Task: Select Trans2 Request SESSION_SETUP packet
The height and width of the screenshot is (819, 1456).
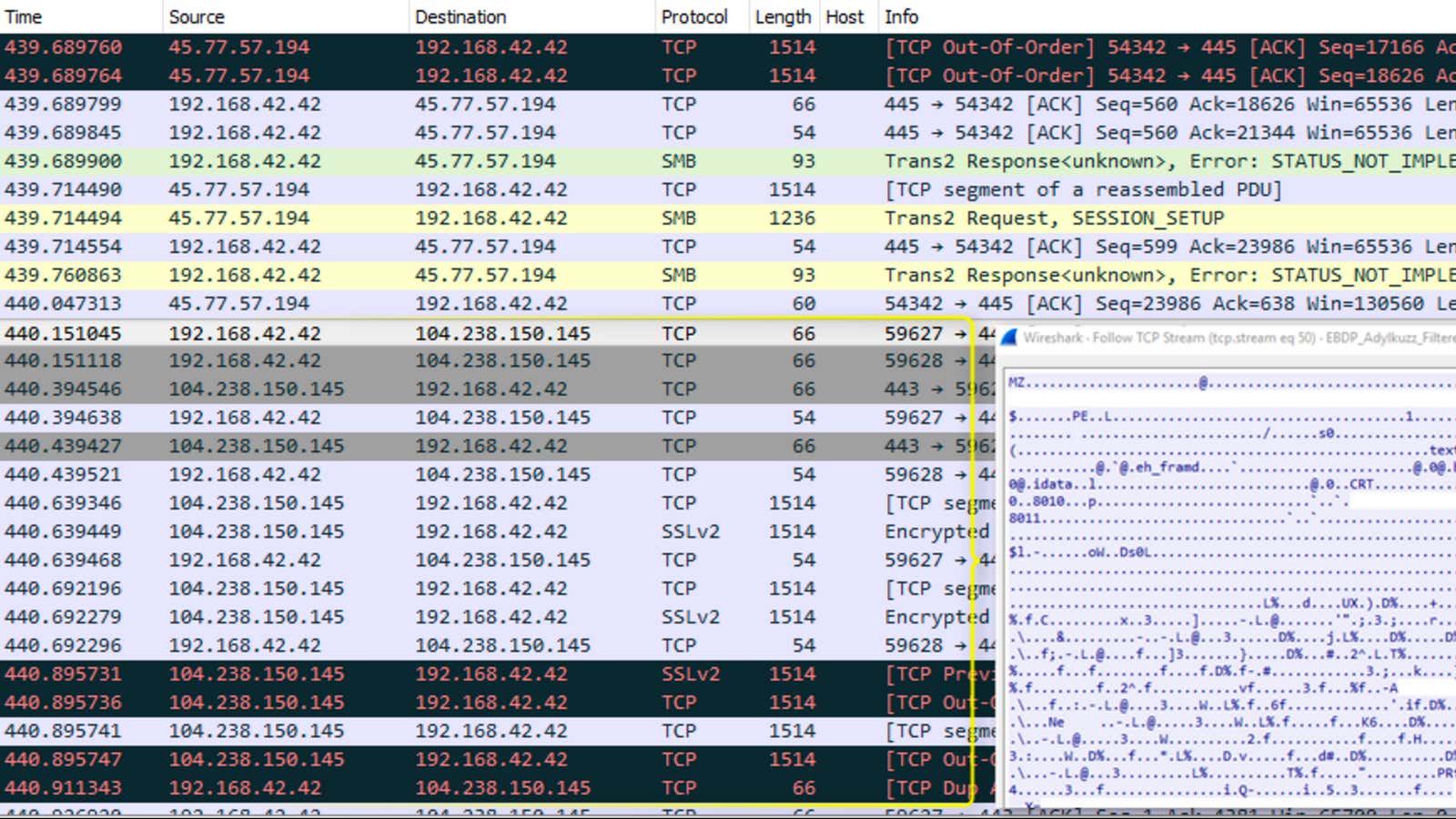Action: click(728, 218)
